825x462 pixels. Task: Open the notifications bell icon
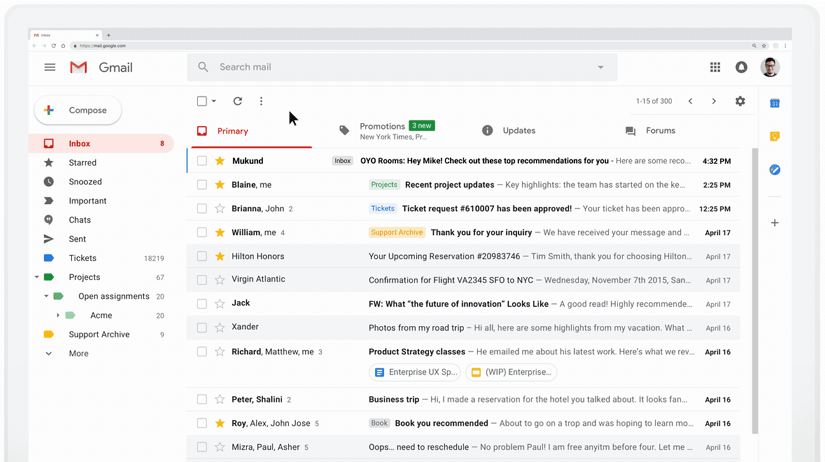click(741, 67)
